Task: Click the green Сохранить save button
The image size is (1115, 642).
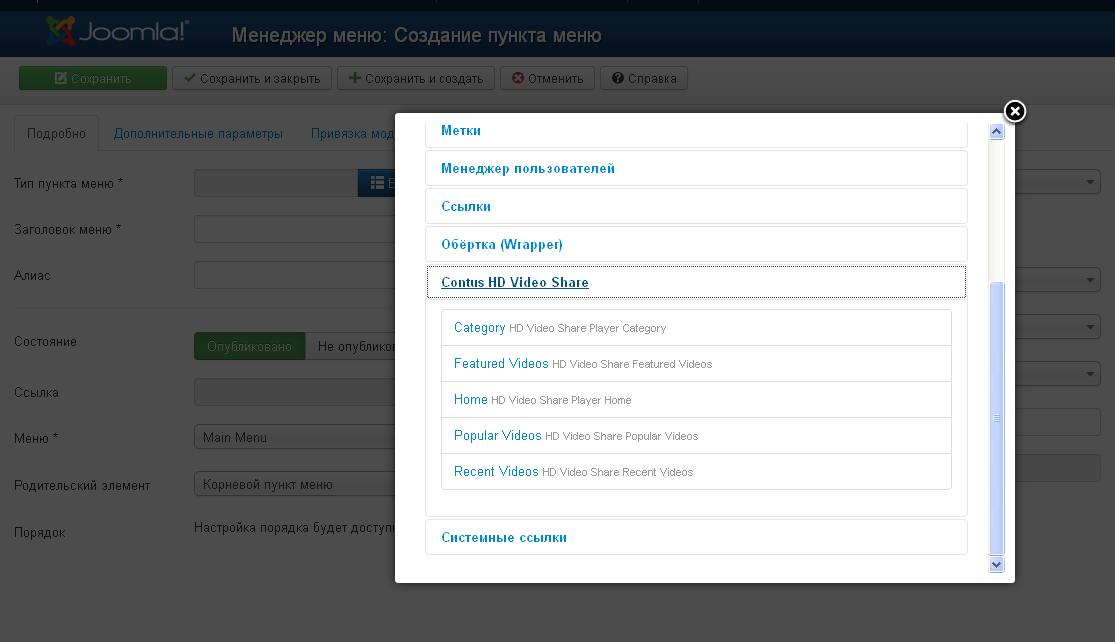Action: point(93,78)
